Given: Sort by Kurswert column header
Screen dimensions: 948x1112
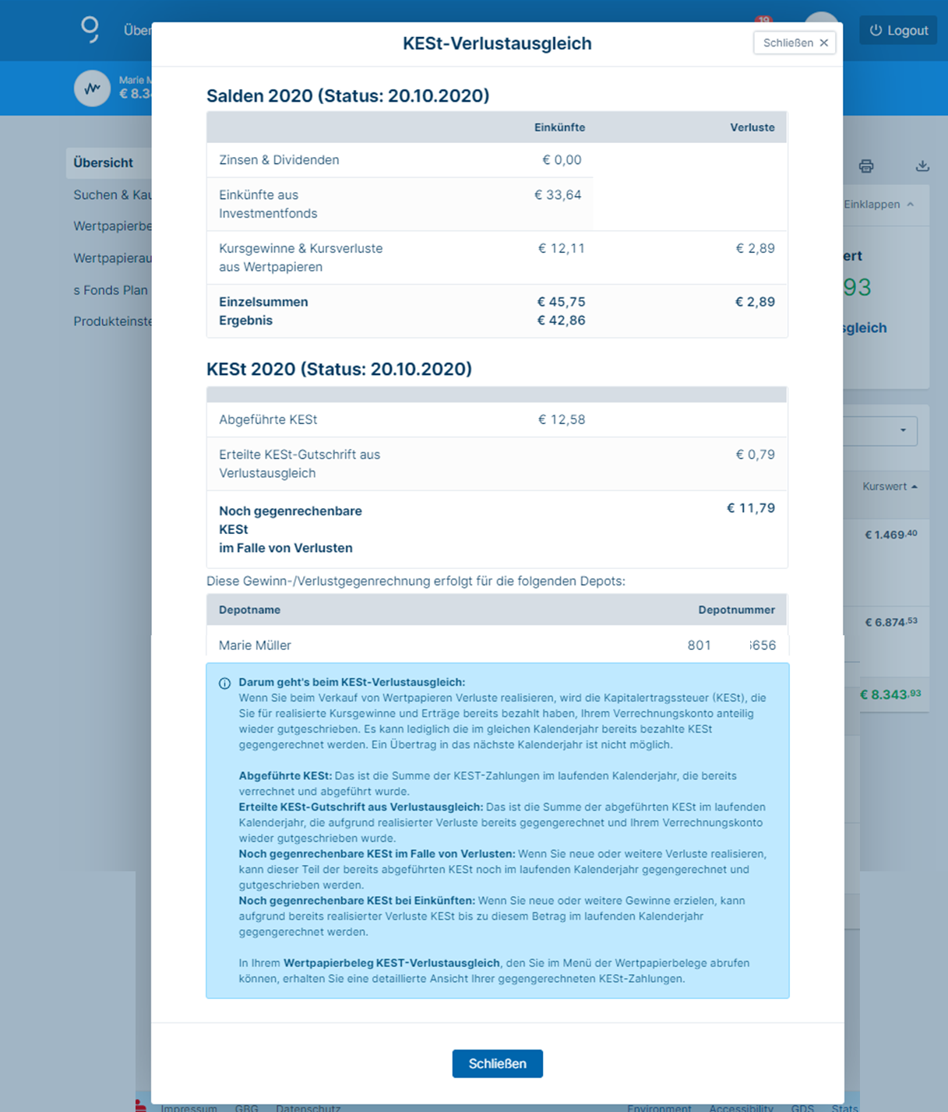Looking at the screenshot, I should pyautogui.click(x=890, y=486).
